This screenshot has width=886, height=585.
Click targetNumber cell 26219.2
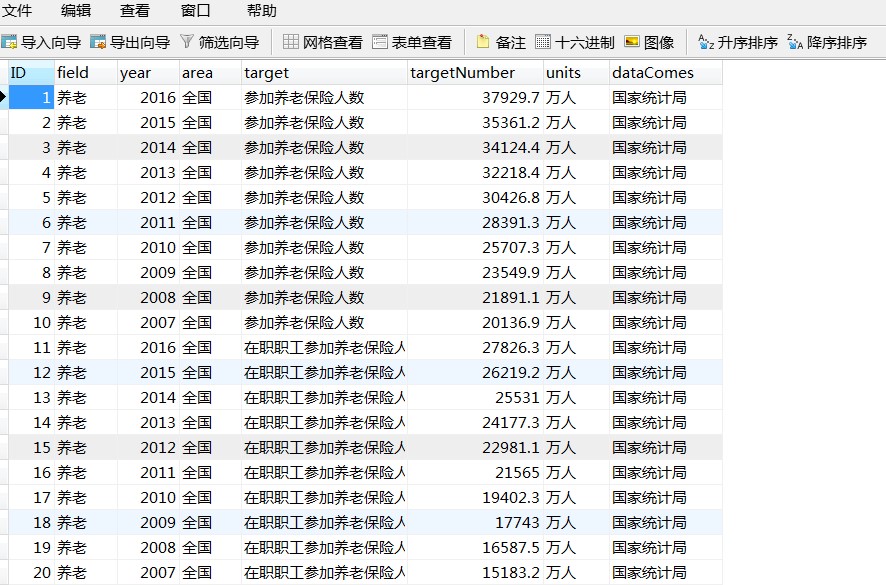pyautogui.click(x=475, y=372)
